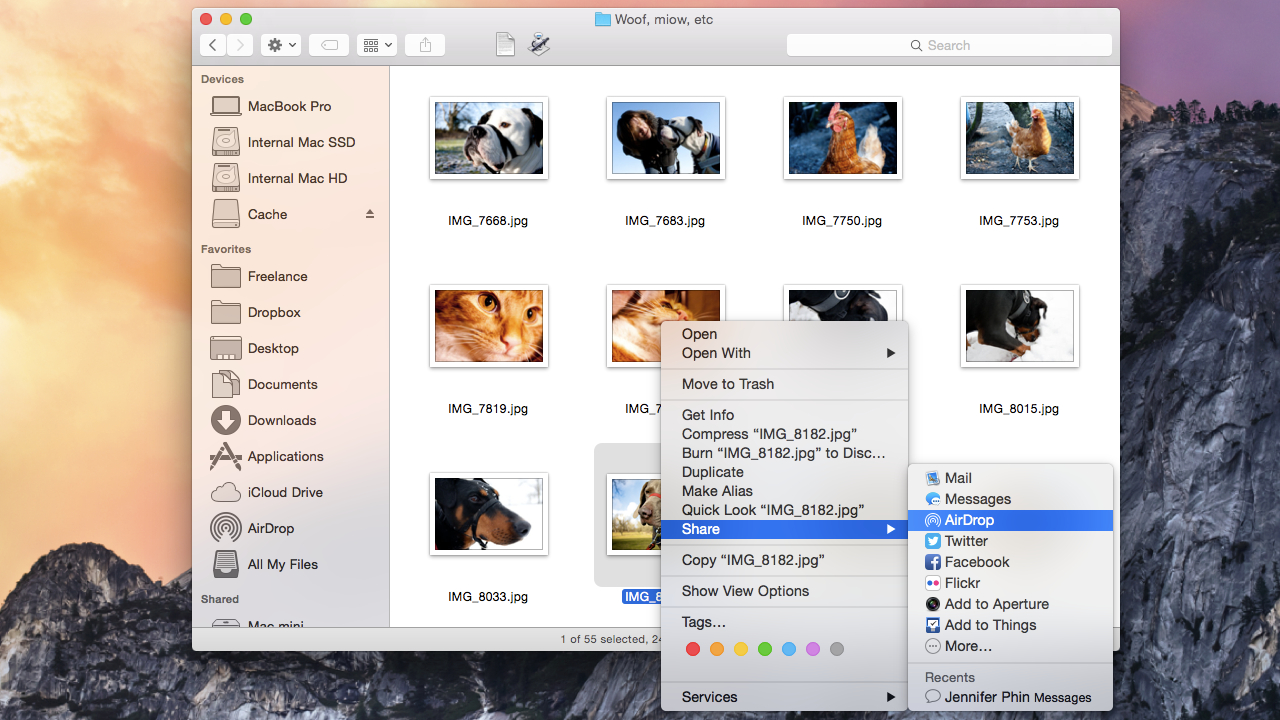Select thumbnail IMG_7753.jpg
Viewport: 1280px width, 720px height.
point(1020,138)
